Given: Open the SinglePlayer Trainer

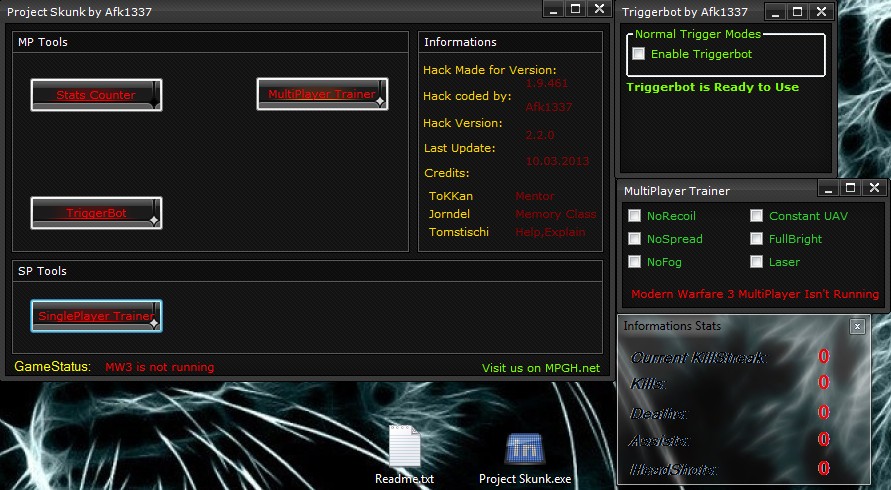Looking at the screenshot, I should [96, 316].
